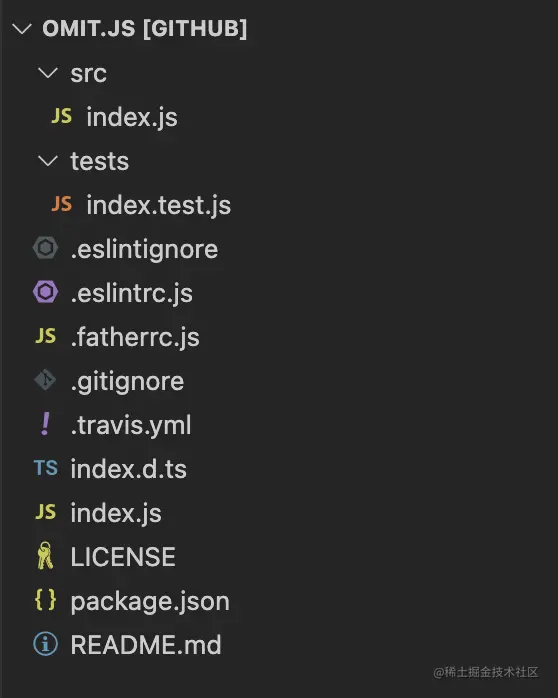The height and width of the screenshot is (698, 558).
Task: Open the LICENSE file
Action: click(123, 556)
